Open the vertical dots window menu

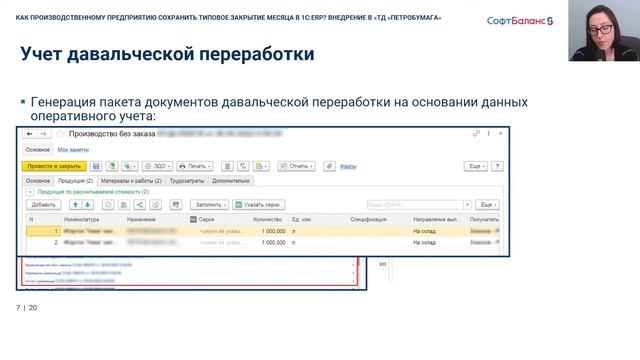(x=489, y=133)
